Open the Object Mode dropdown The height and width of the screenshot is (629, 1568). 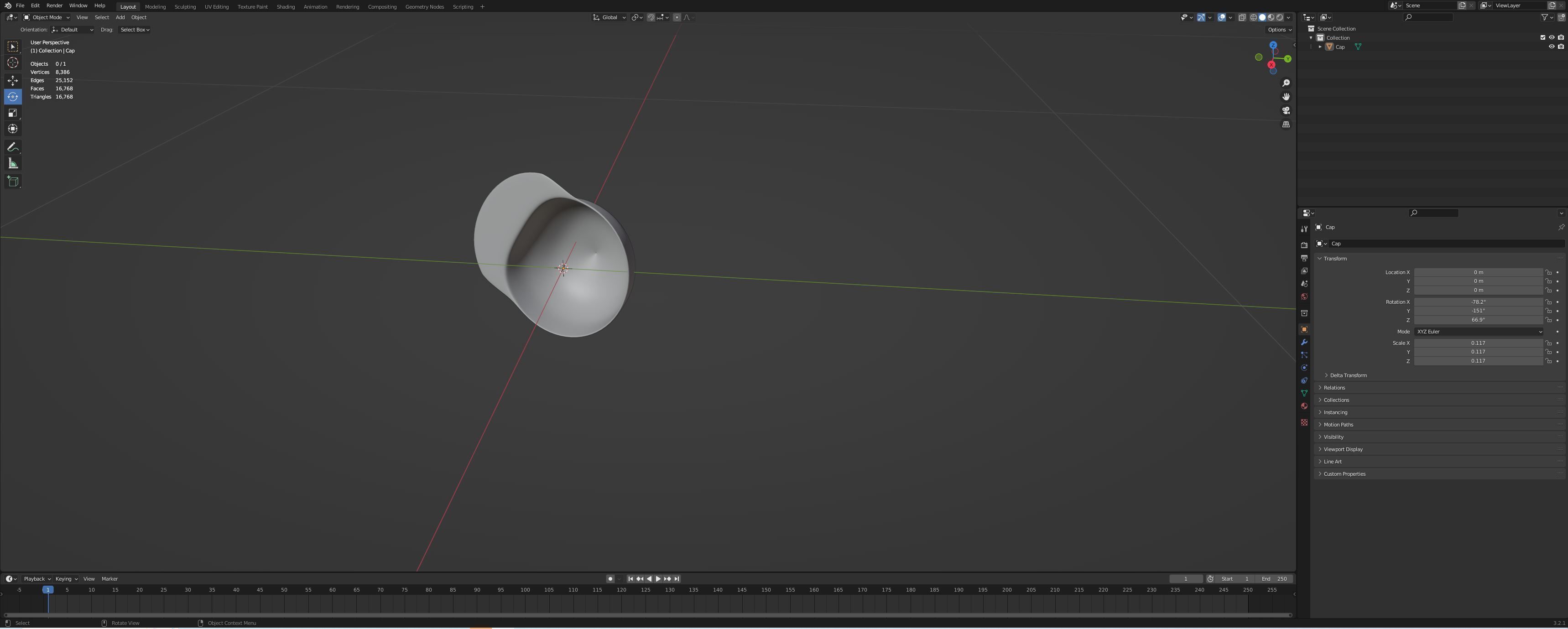pos(46,17)
